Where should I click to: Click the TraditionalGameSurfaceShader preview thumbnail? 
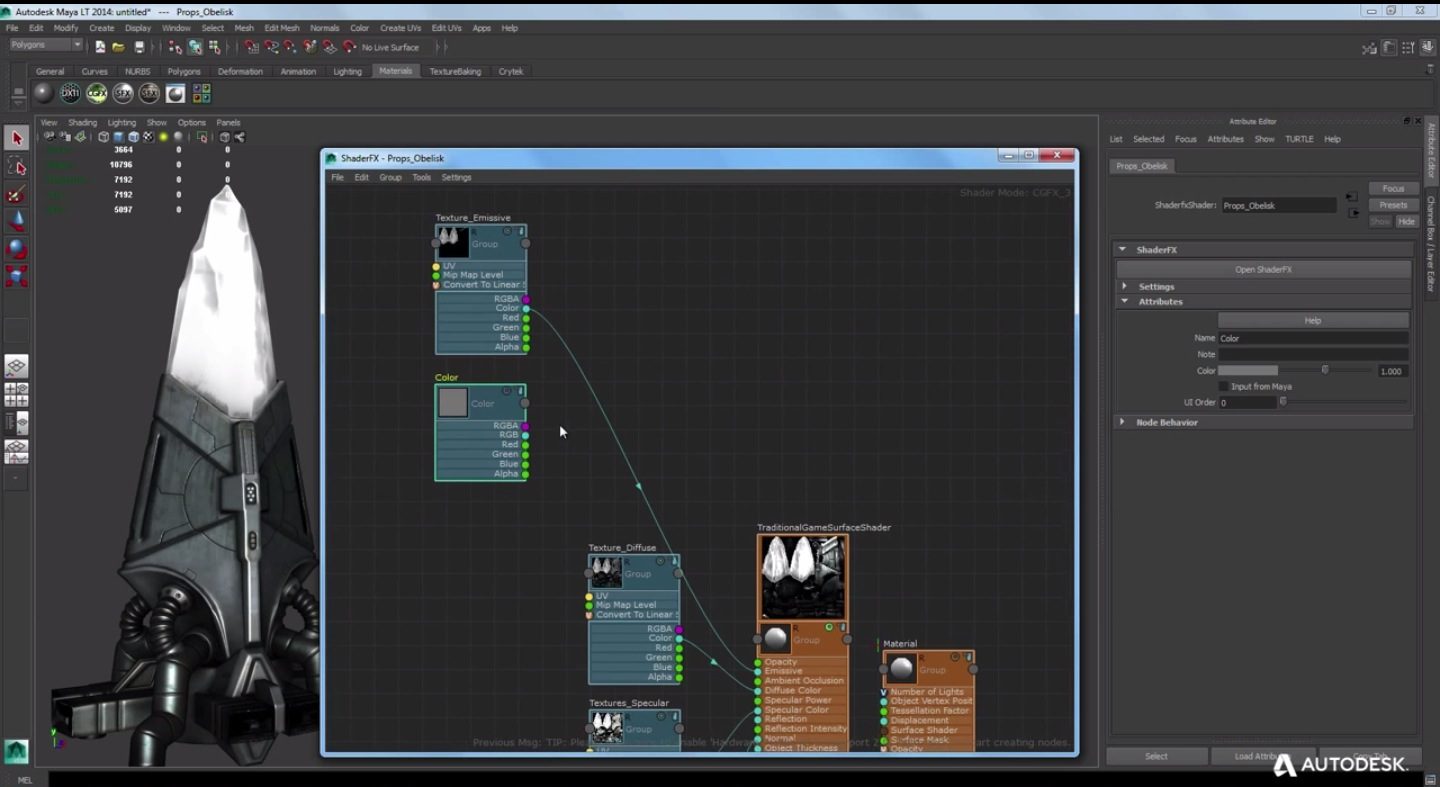coord(802,577)
